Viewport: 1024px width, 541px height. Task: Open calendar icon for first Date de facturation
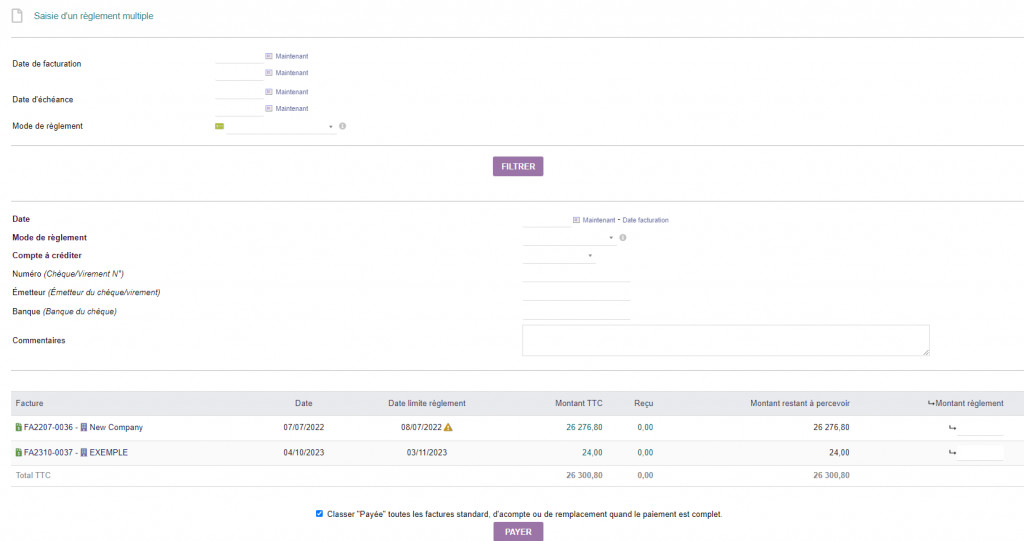[x=268, y=56]
